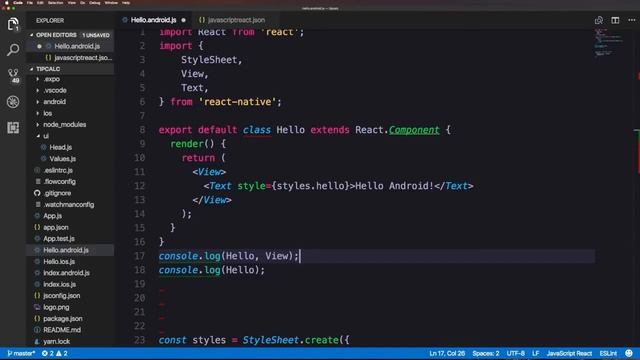Open App.test.js in the explorer
Viewport: 640px width, 360px height.
59,239
